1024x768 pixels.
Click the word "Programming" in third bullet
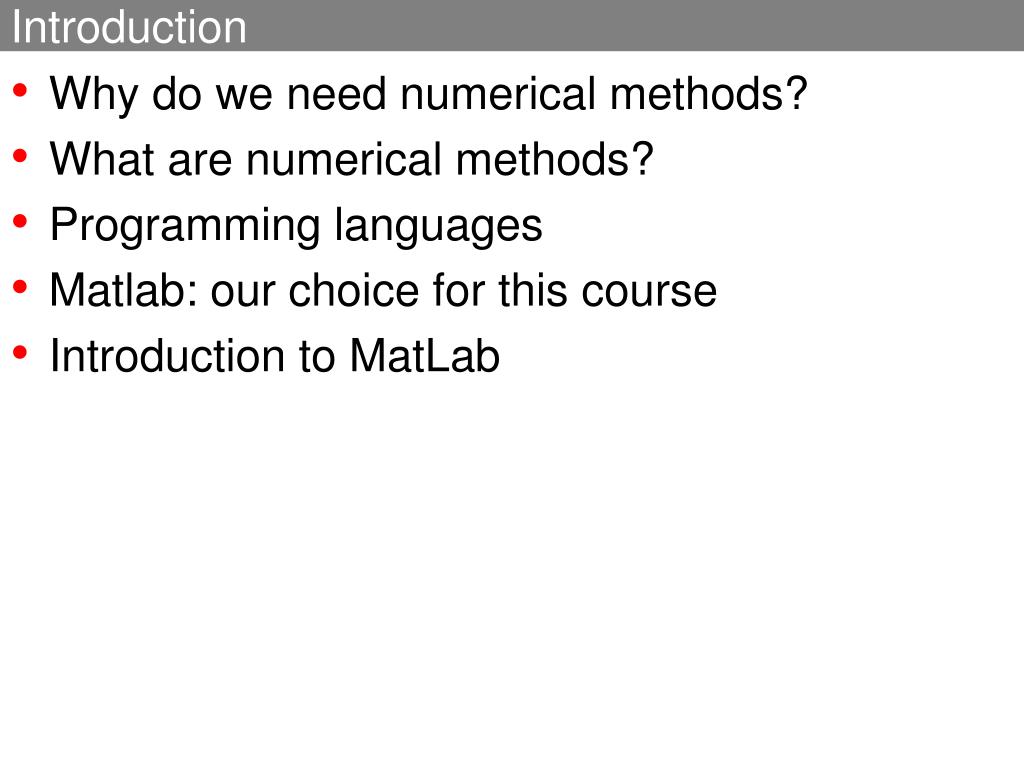point(185,227)
